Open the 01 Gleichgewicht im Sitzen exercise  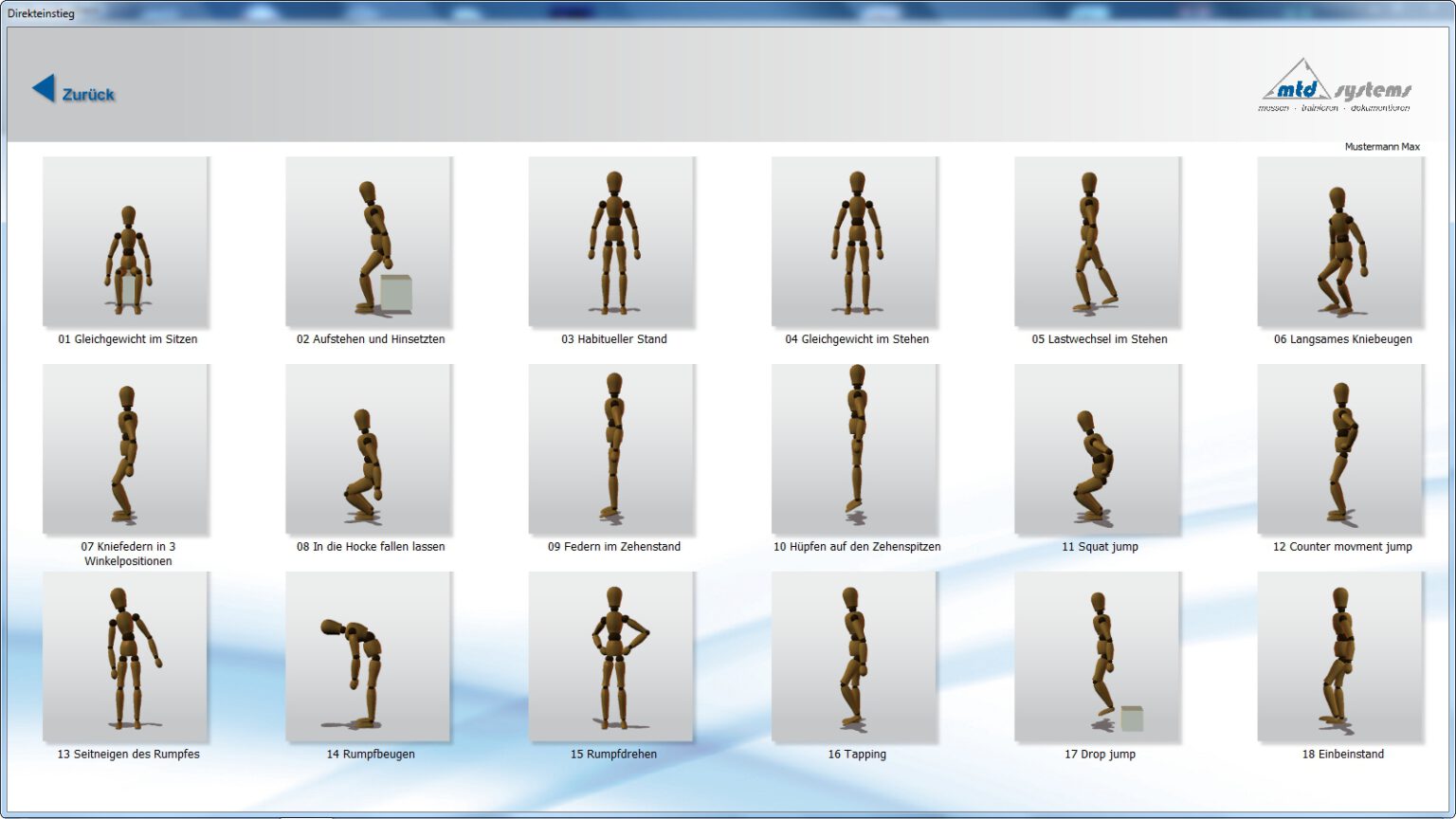point(126,243)
